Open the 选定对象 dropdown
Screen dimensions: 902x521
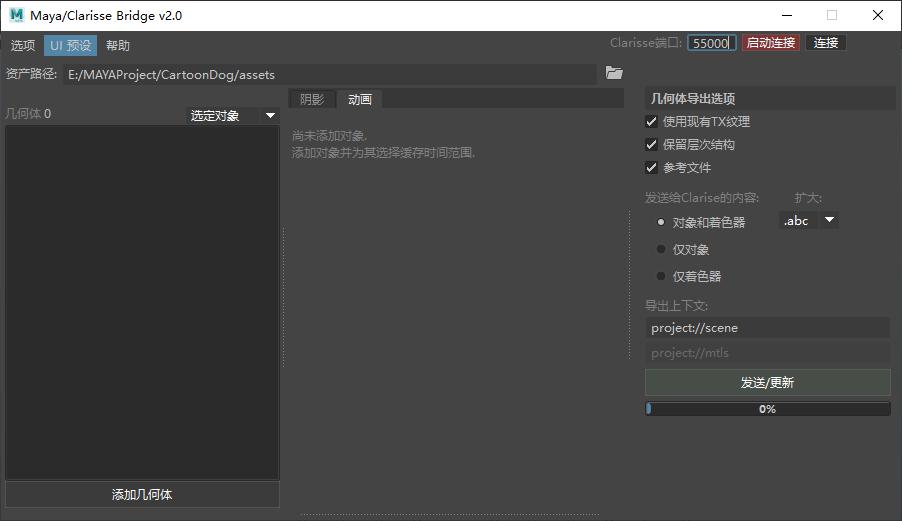coord(233,115)
